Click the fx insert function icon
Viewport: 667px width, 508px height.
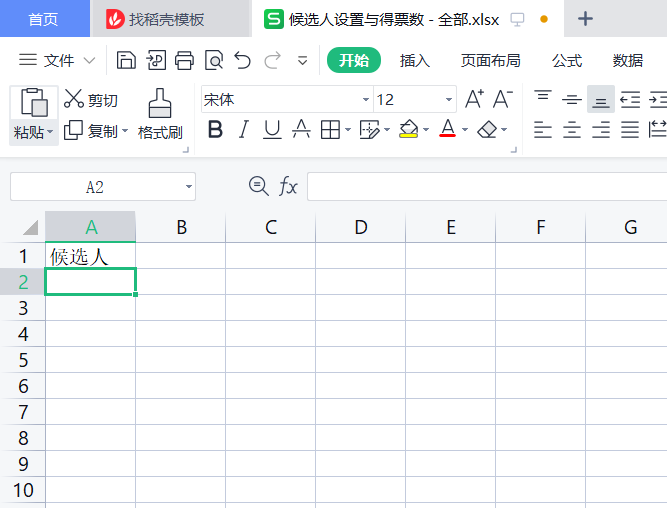(x=288, y=186)
